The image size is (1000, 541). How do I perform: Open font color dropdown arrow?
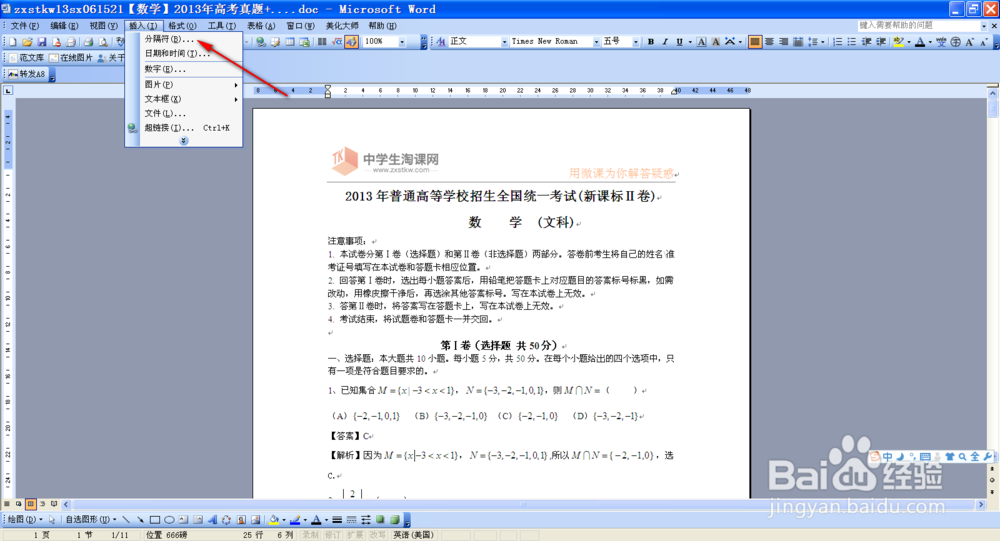click(930, 41)
